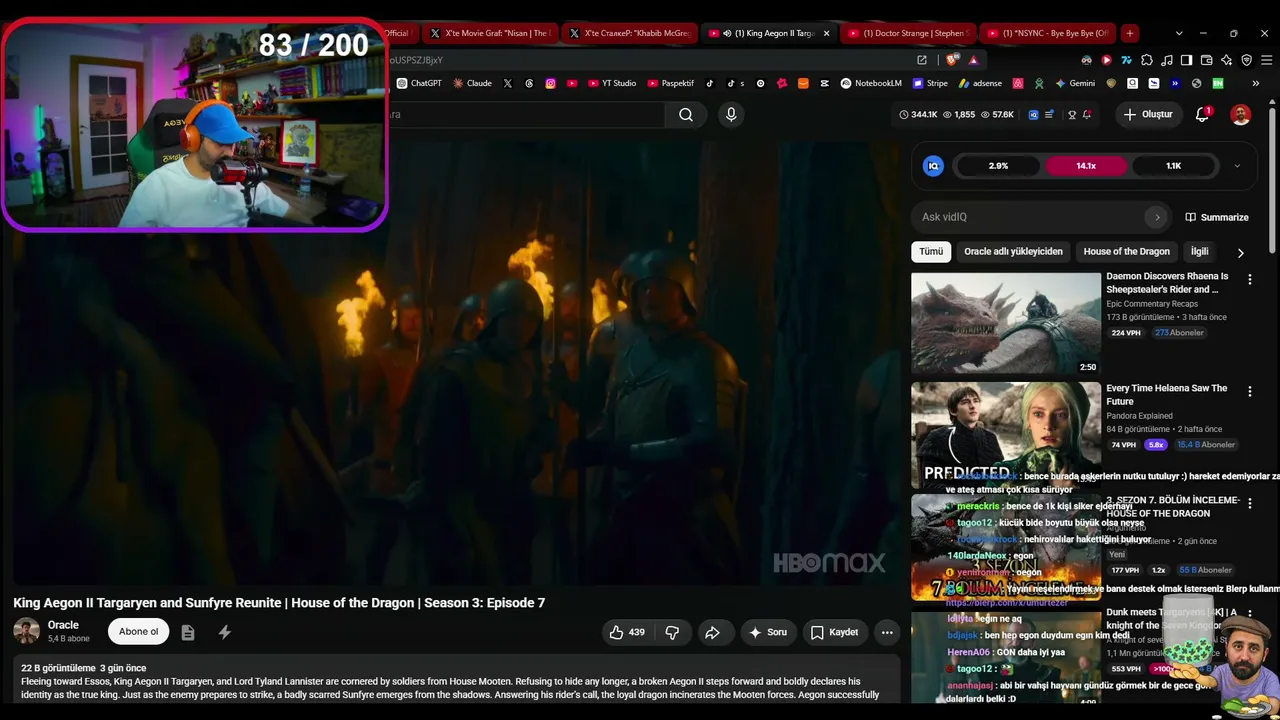Image resolution: width=1280 pixels, height=720 pixels.
Task: Open the Claude bookmark
Action: [x=472, y=83]
